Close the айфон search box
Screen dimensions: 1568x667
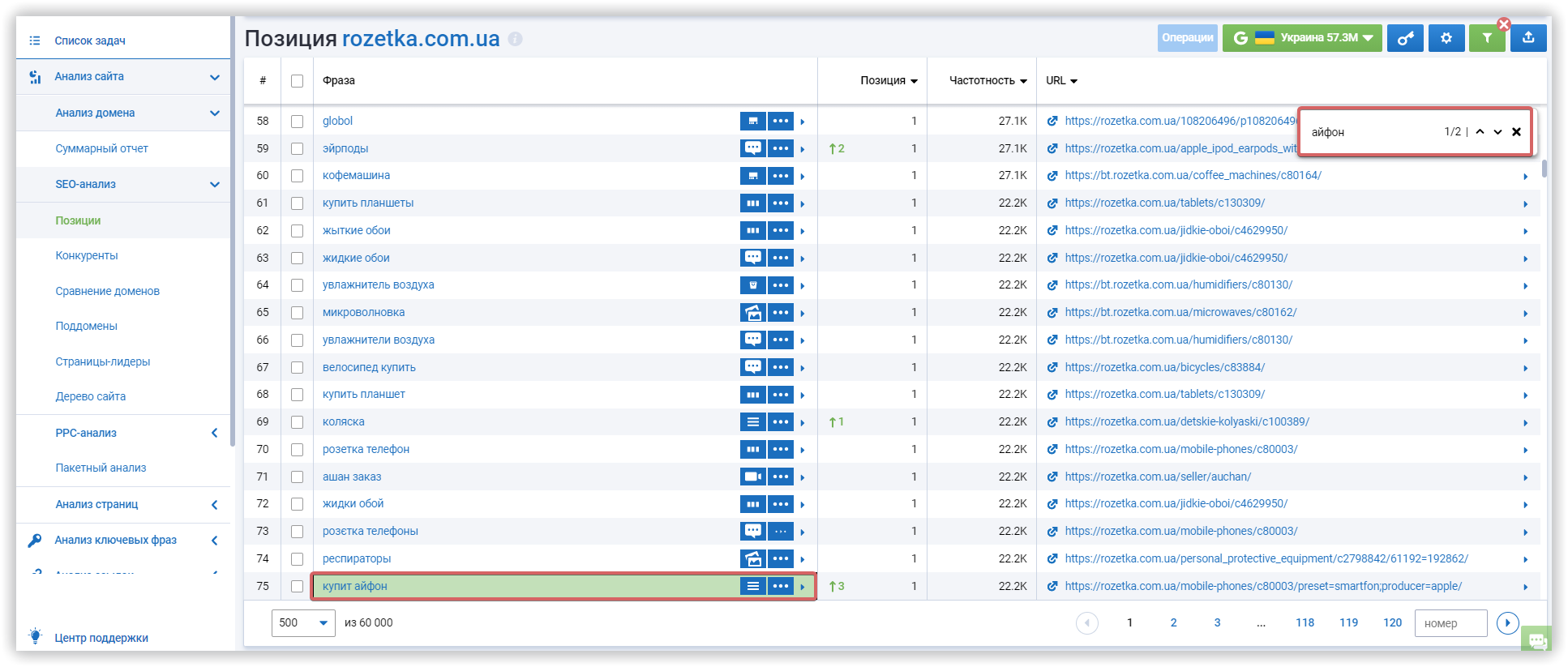pos(1517,132)
